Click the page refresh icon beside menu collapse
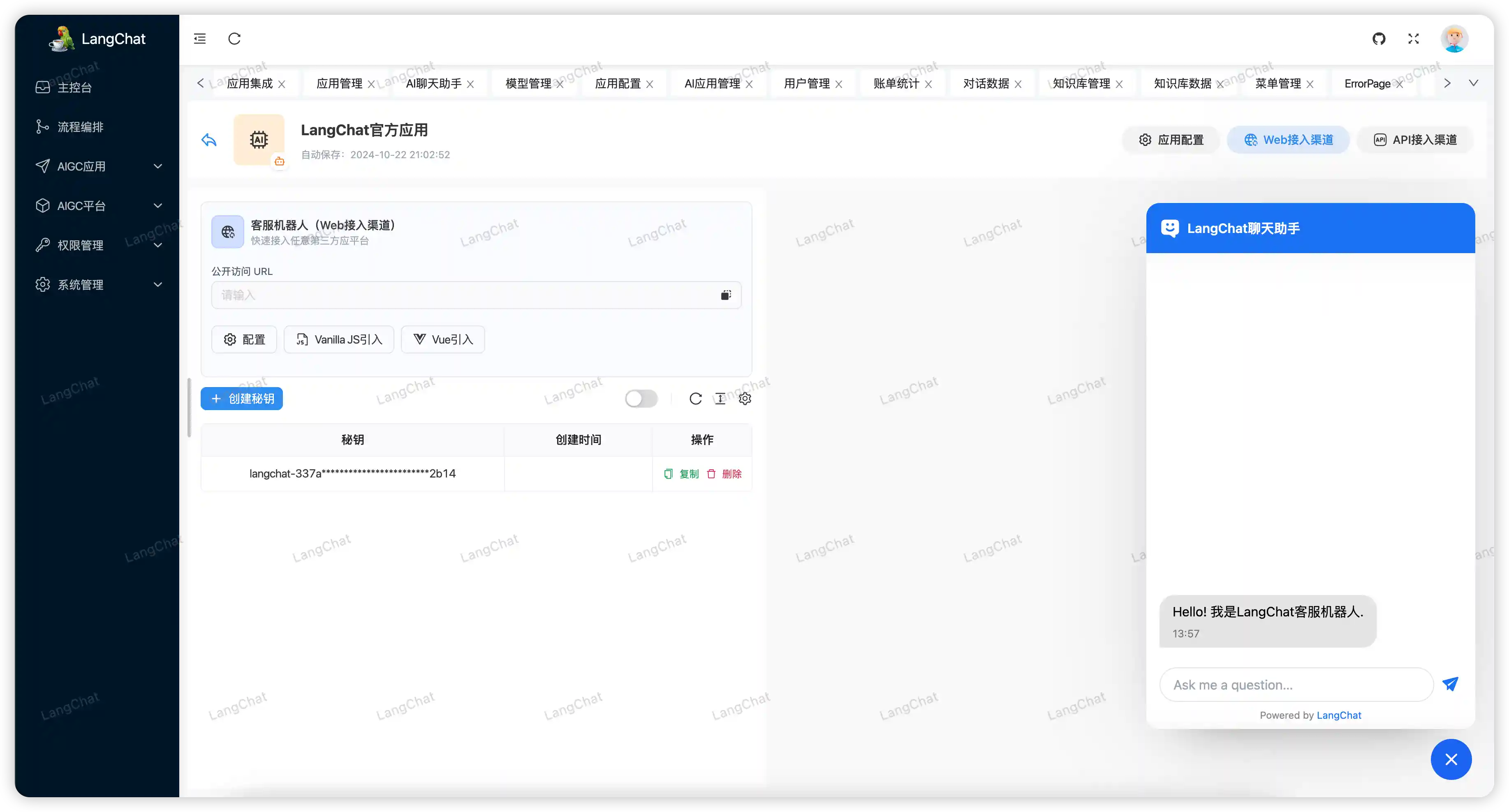Screen dimensions: 1509x812 [x=234, y=39]
